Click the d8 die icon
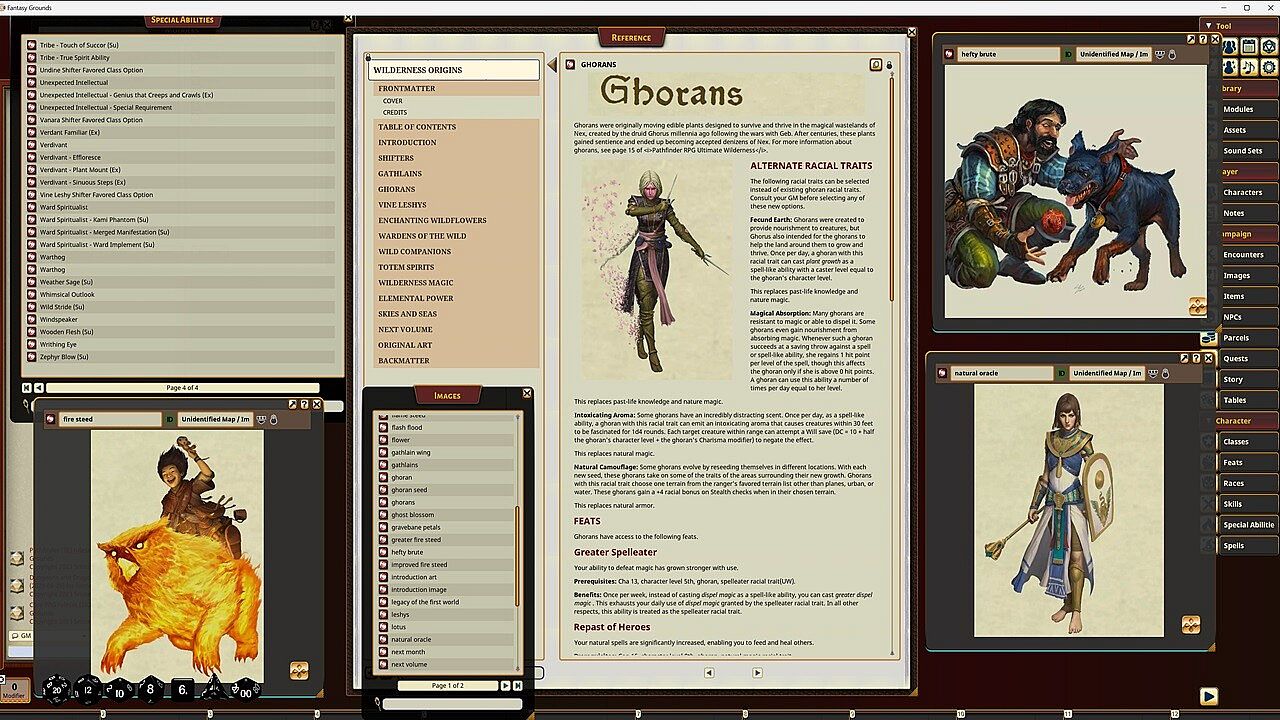Viewport: 1280px width, 720px height. point(151,688)
